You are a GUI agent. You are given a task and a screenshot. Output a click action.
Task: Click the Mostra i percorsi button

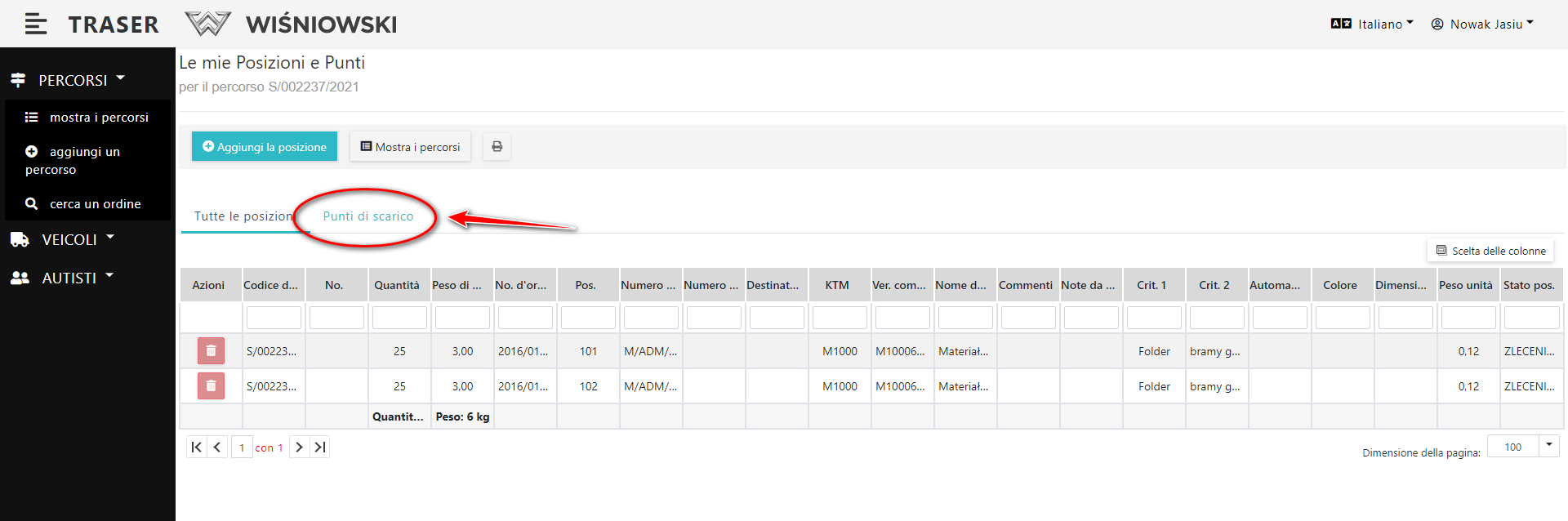point(410,147)
